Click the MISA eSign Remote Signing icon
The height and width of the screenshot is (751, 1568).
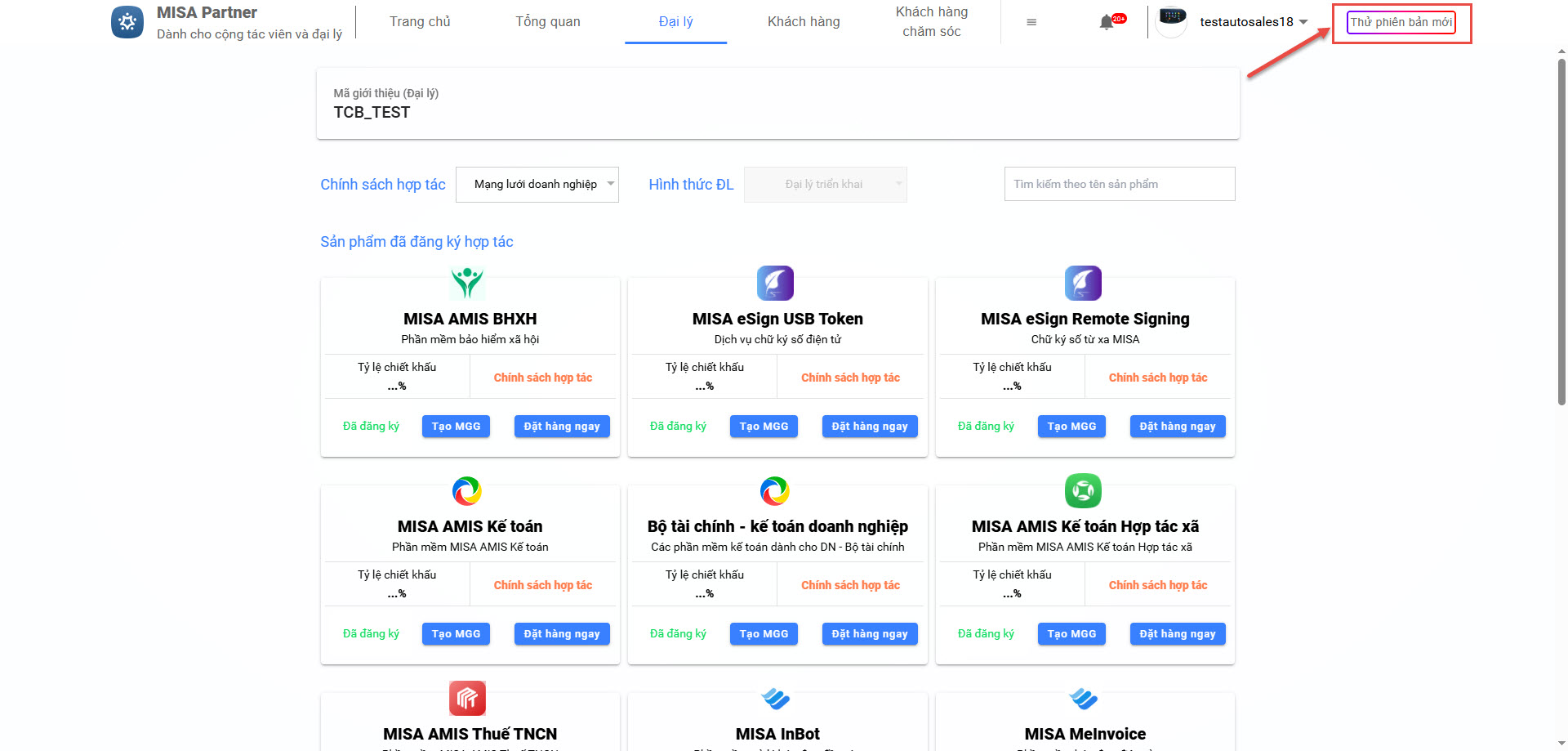(1083, 283)
